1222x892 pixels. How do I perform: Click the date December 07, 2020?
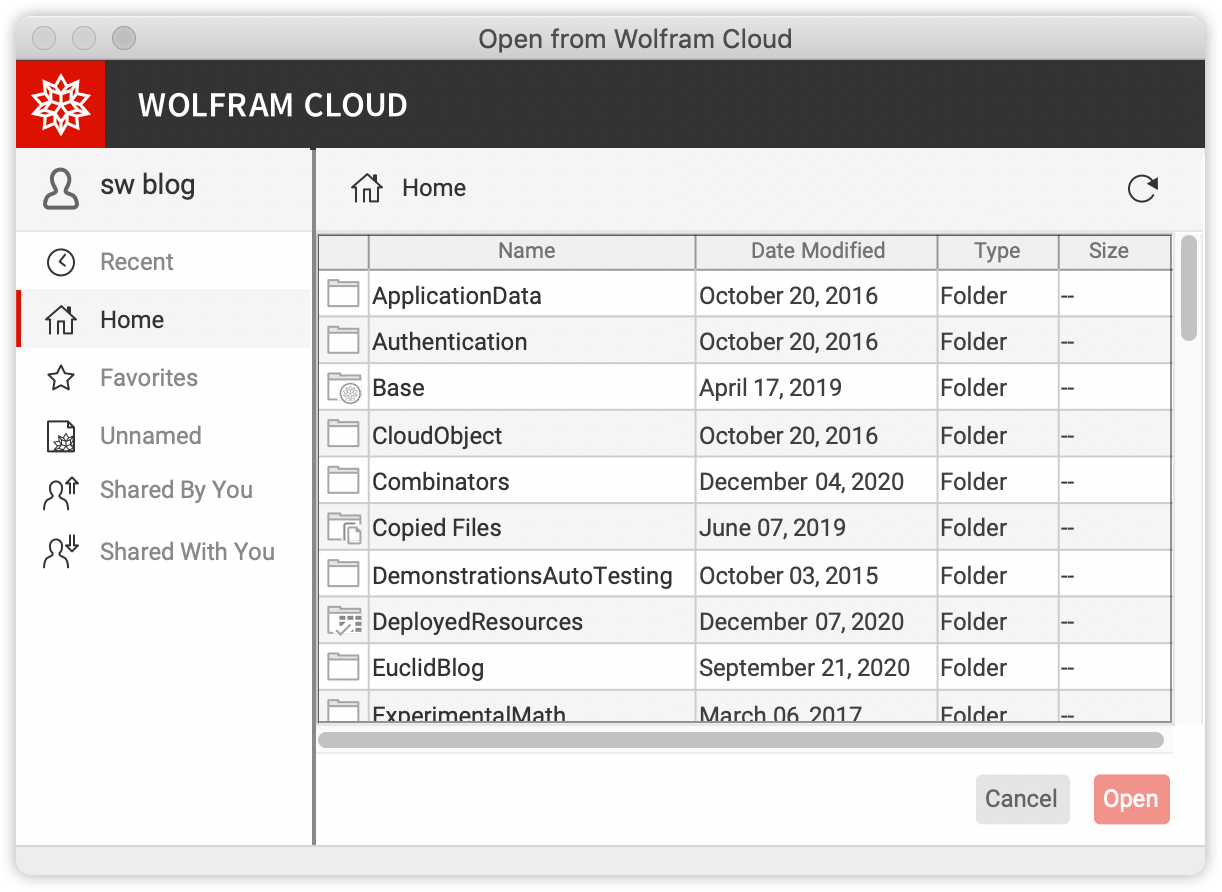pos(801,622)
